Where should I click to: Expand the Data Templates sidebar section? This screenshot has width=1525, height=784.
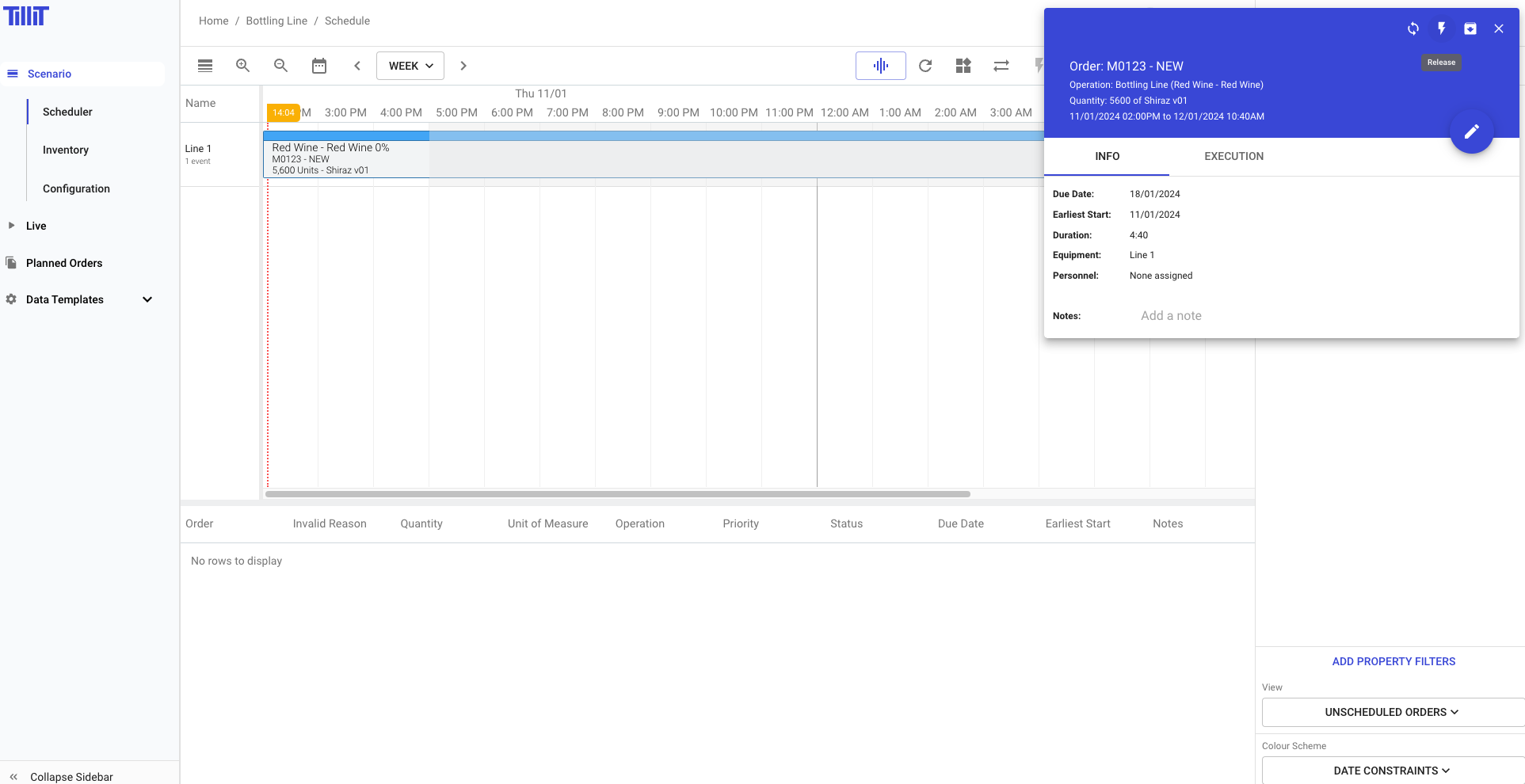tap(147, 299)
